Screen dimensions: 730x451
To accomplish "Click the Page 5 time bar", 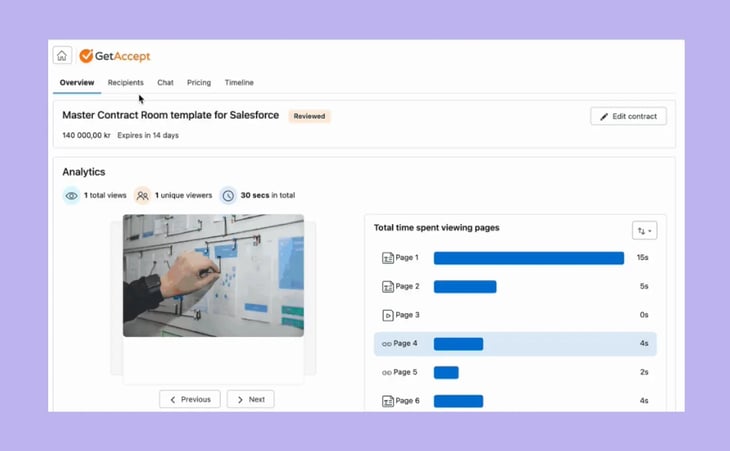I will (446, 372).
